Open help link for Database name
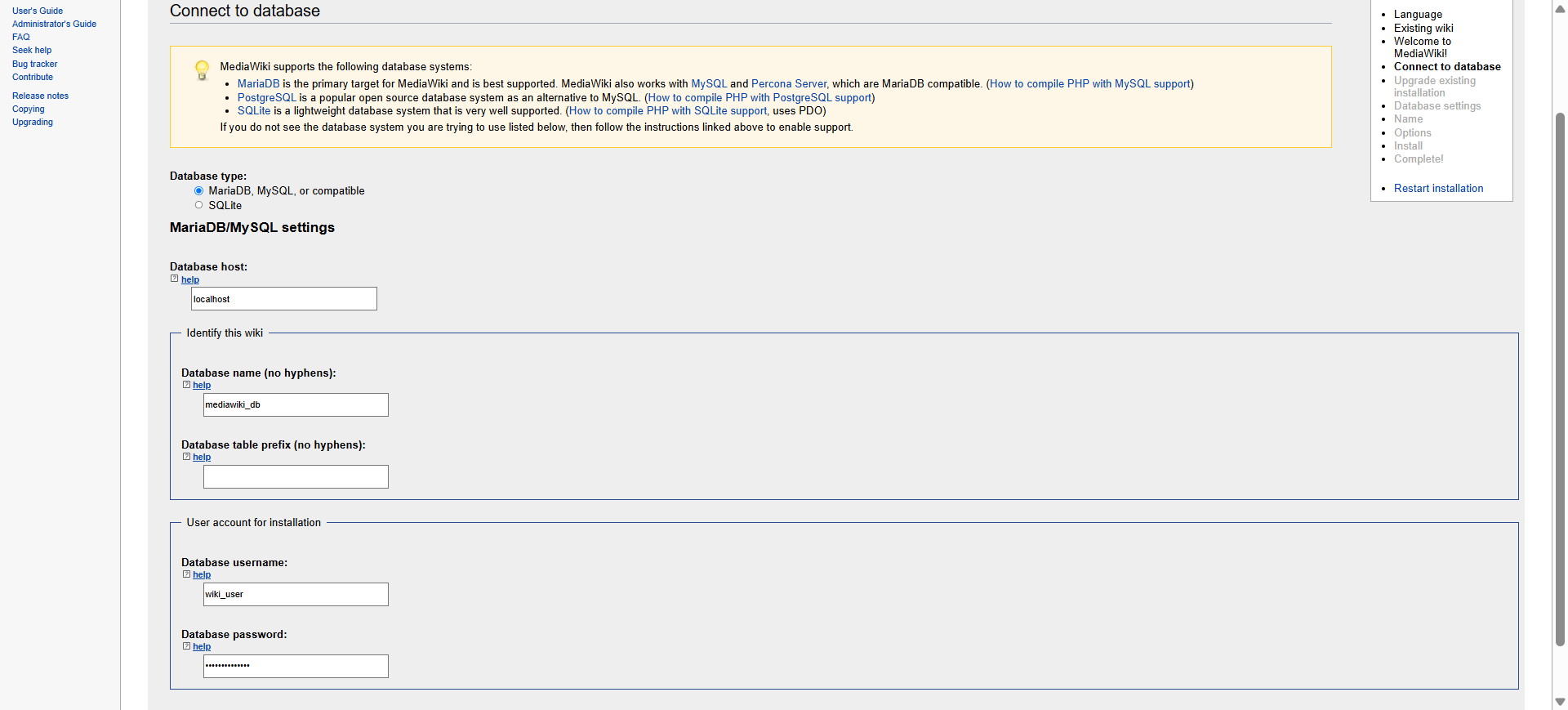This screenshot has height=710, width=1568. pyautogui.click(x=202, y=385)
